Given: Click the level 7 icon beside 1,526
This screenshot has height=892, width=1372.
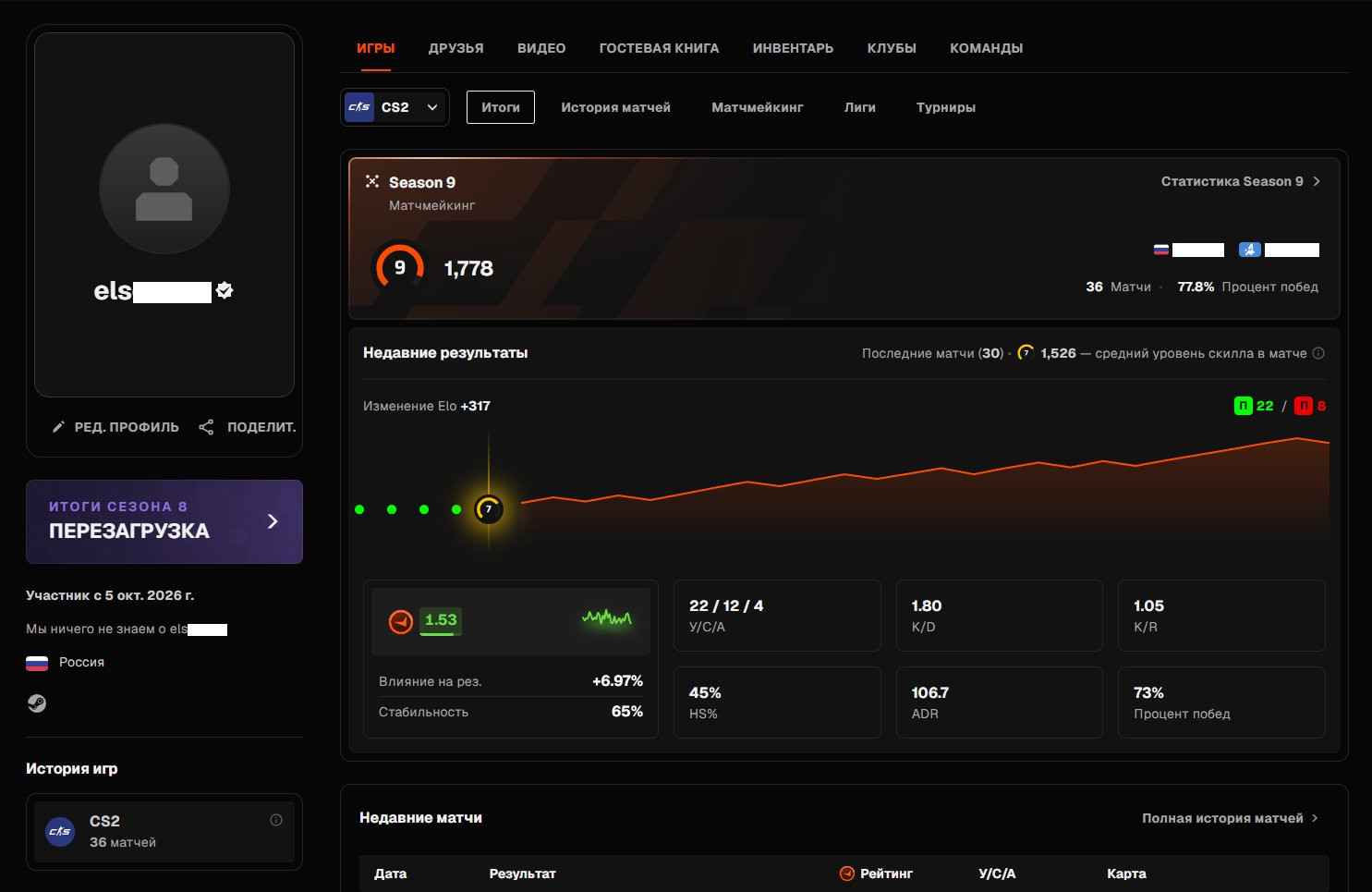Looking at the screenshot, I should click(x=1026, y=353).
